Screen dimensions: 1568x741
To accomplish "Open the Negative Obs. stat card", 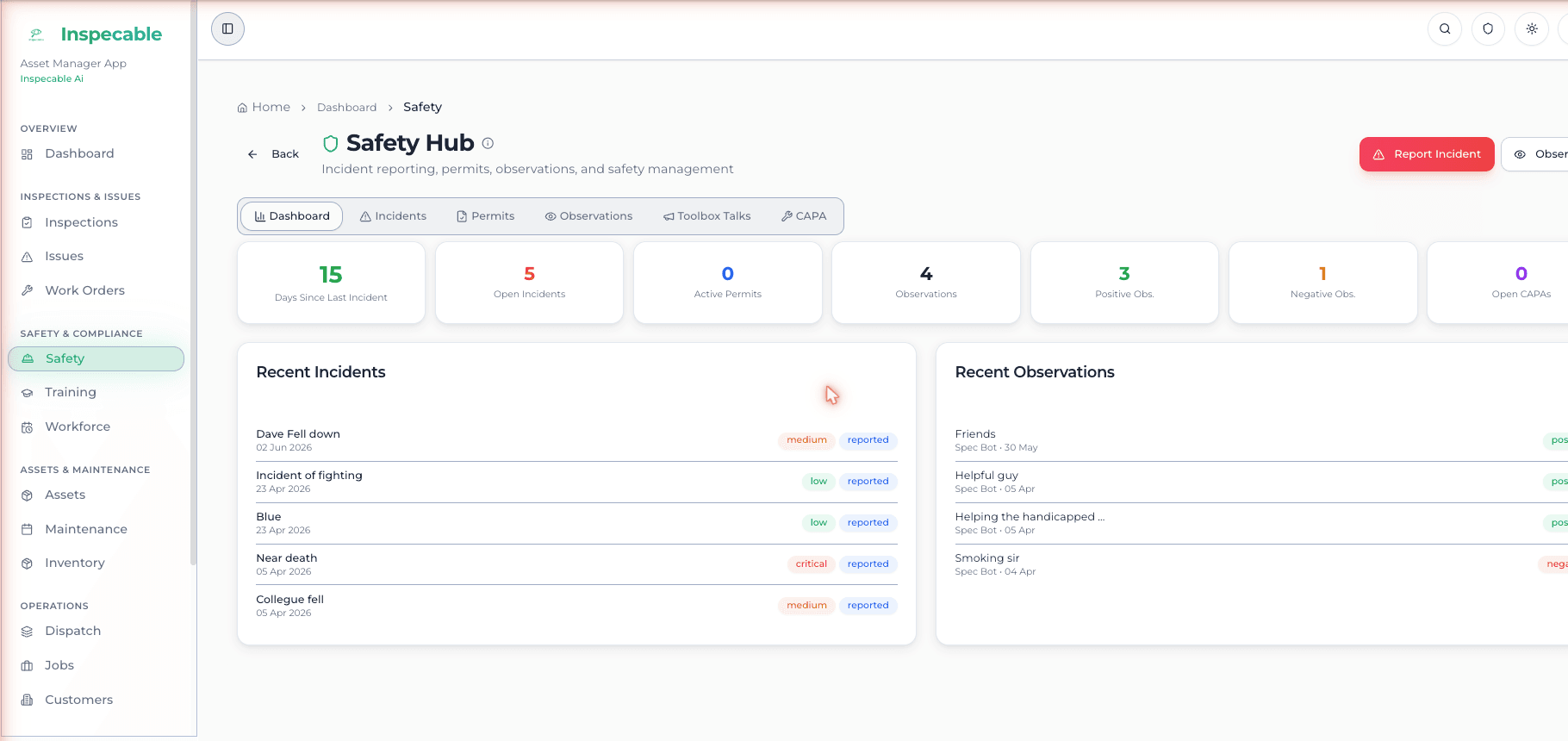I will [1322, 283].
